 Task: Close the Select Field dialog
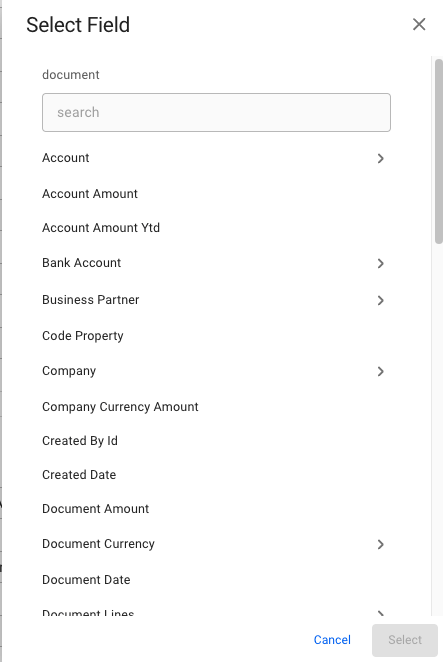tap(419, 24)
